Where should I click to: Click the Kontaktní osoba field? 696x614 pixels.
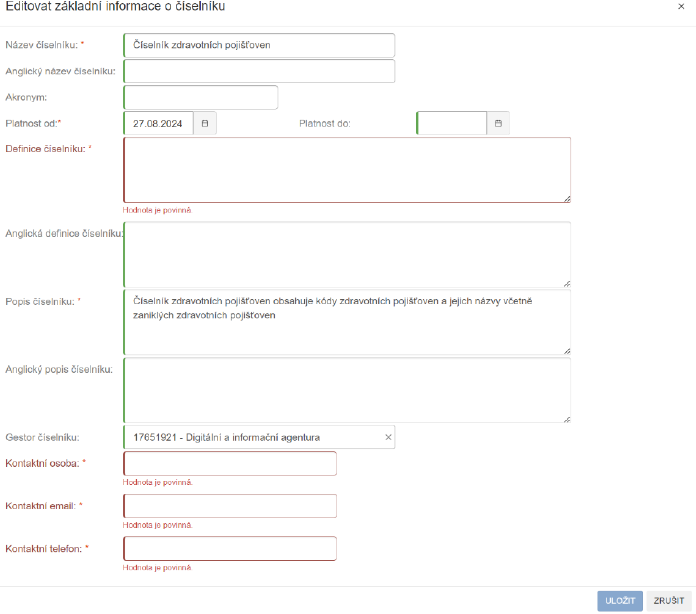pyautogui.click(x=230, y=464)
